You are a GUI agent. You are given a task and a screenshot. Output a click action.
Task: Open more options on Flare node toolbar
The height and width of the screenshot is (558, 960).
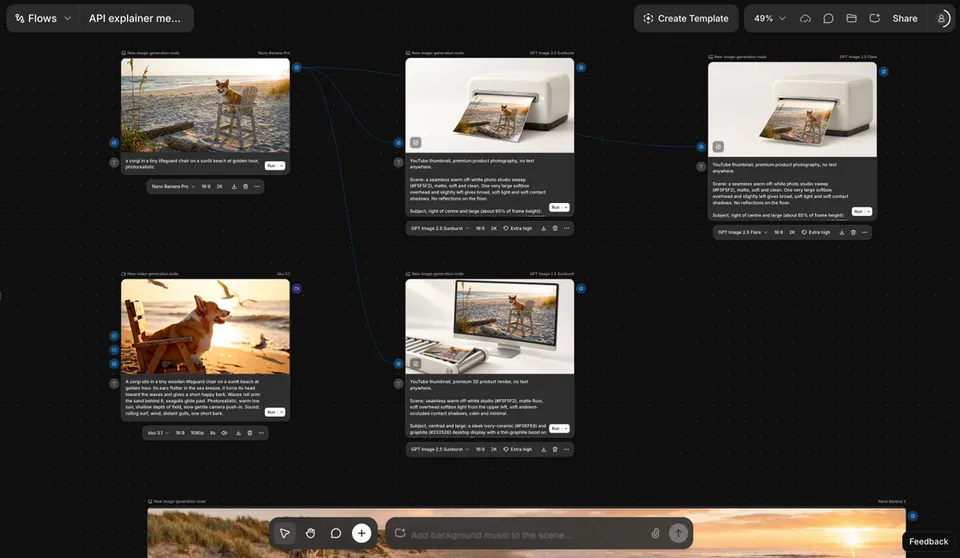865,233
